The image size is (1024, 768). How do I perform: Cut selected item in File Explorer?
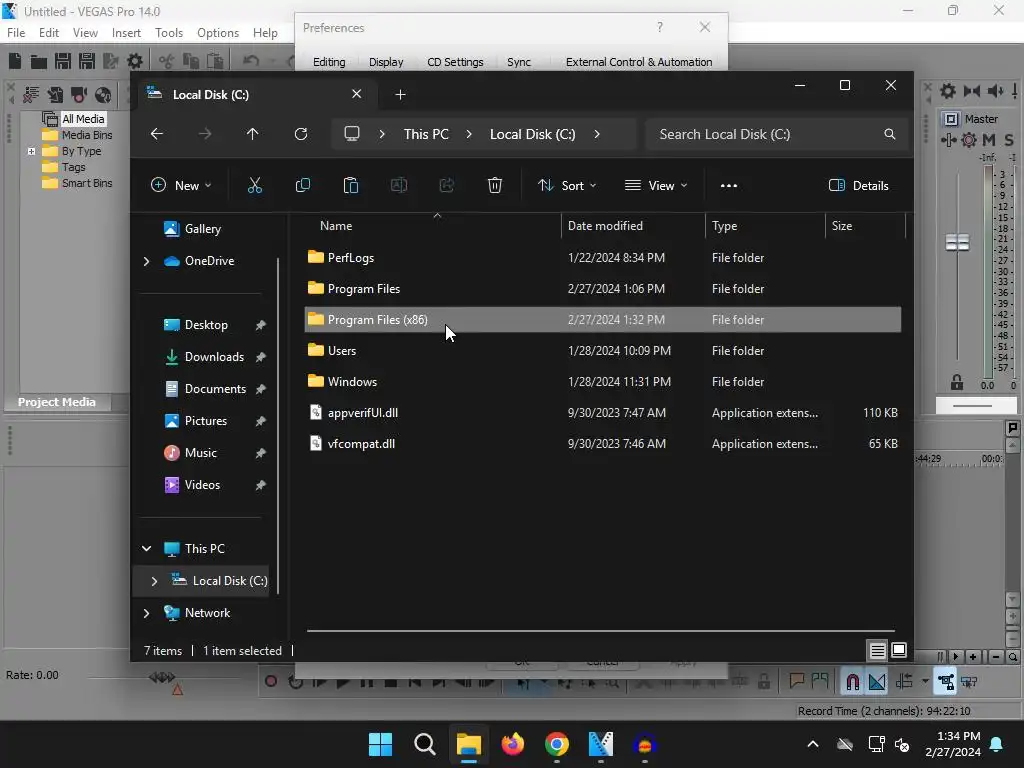[255, 185]
